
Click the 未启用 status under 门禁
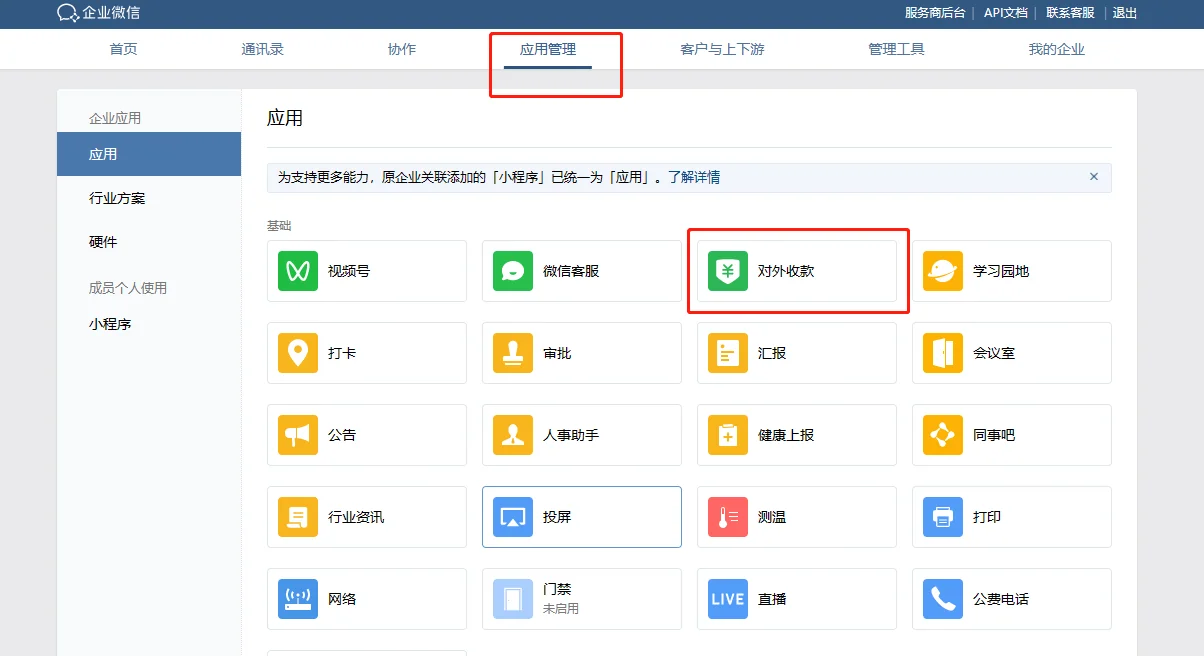click(x=561, y=608)
